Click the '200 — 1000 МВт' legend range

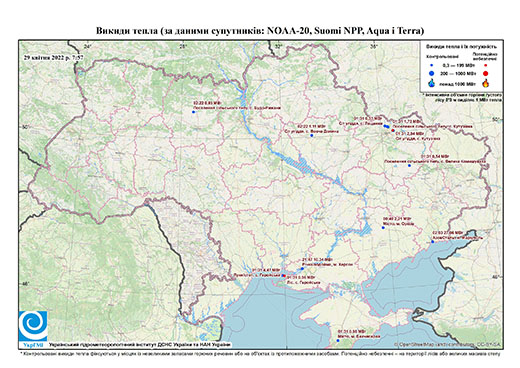tap(458, 73)
